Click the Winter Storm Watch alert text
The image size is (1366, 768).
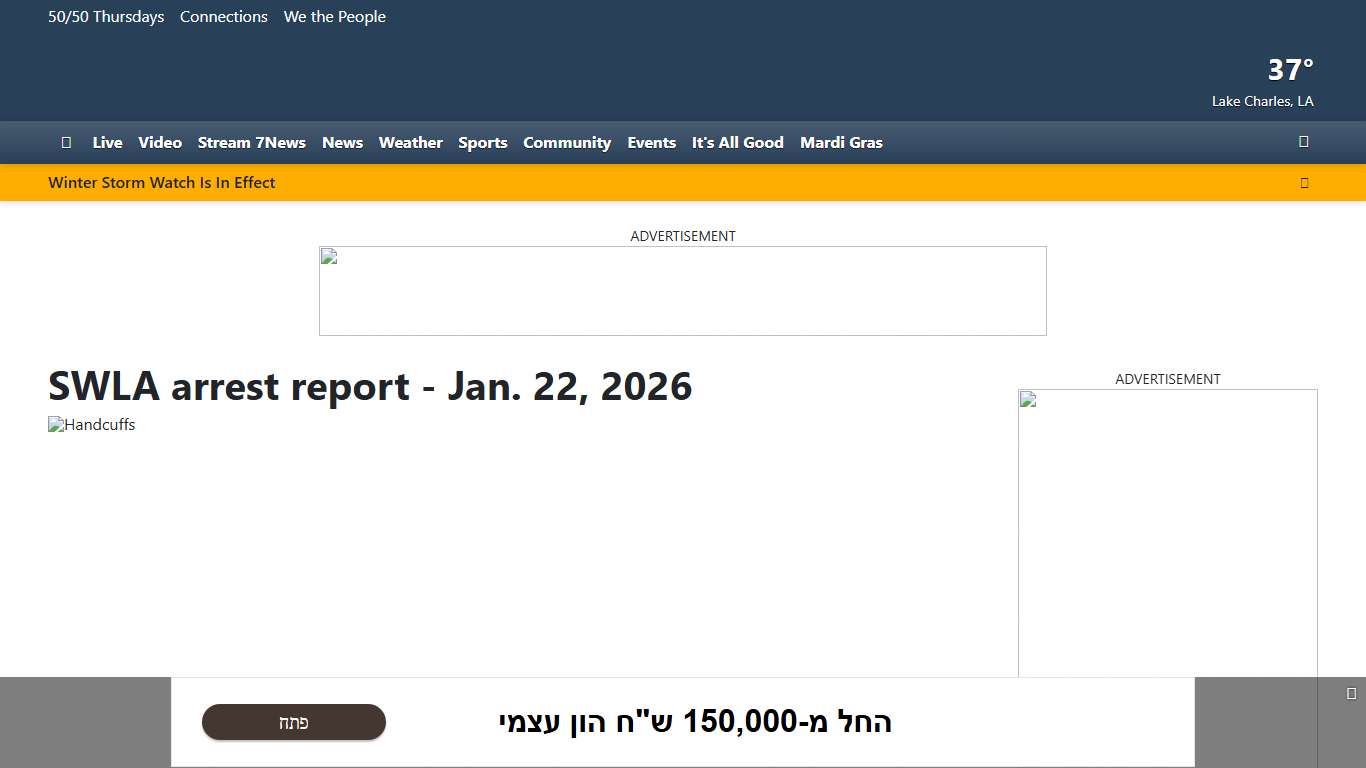point(162,182)
